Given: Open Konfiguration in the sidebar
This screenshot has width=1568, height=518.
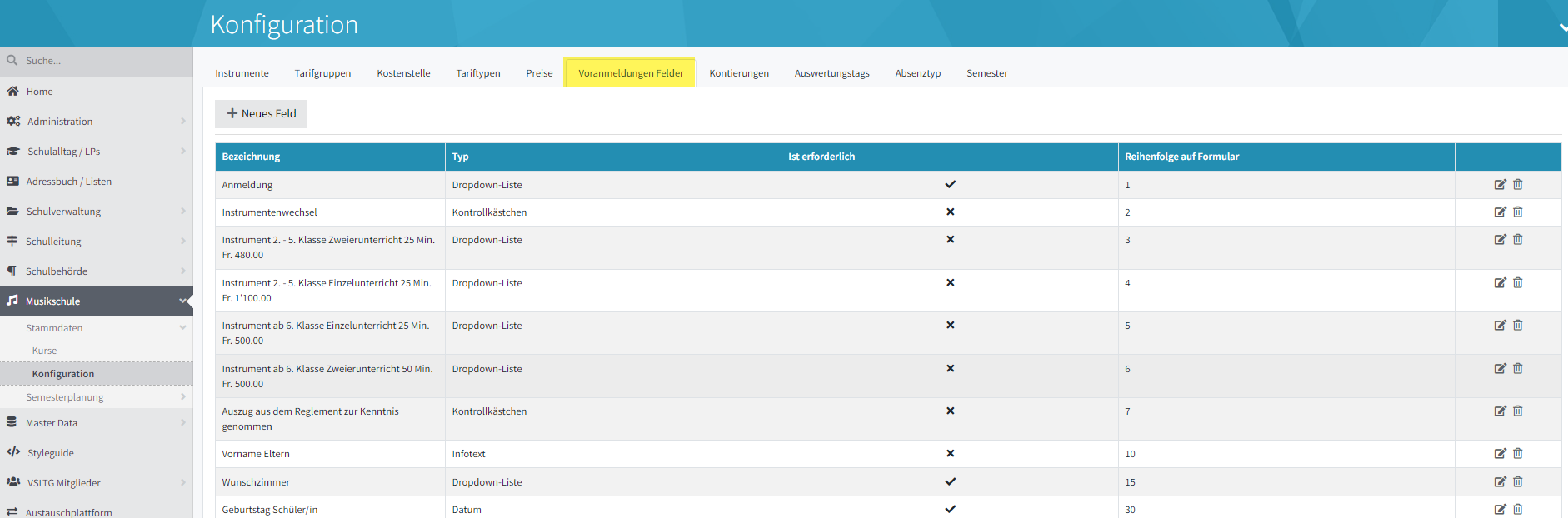Looking at the screenshot, I should point(63,374).
